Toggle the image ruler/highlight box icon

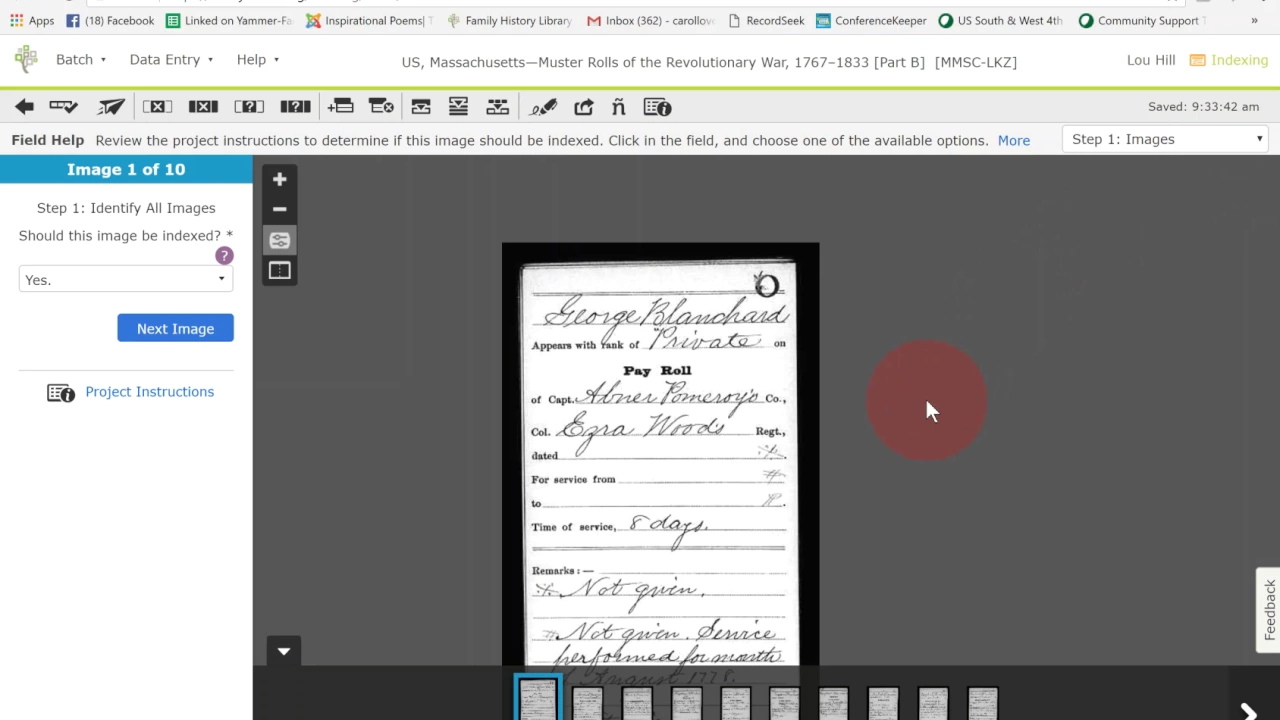280,270
